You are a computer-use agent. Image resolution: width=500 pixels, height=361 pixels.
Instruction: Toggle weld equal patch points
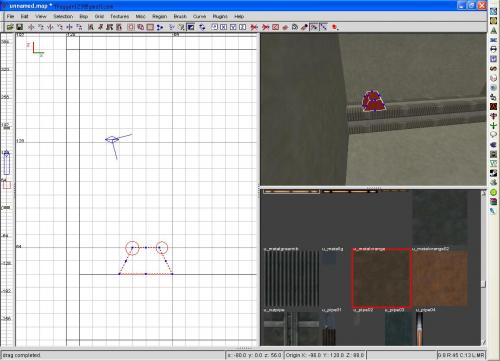[x=314, y=27]
